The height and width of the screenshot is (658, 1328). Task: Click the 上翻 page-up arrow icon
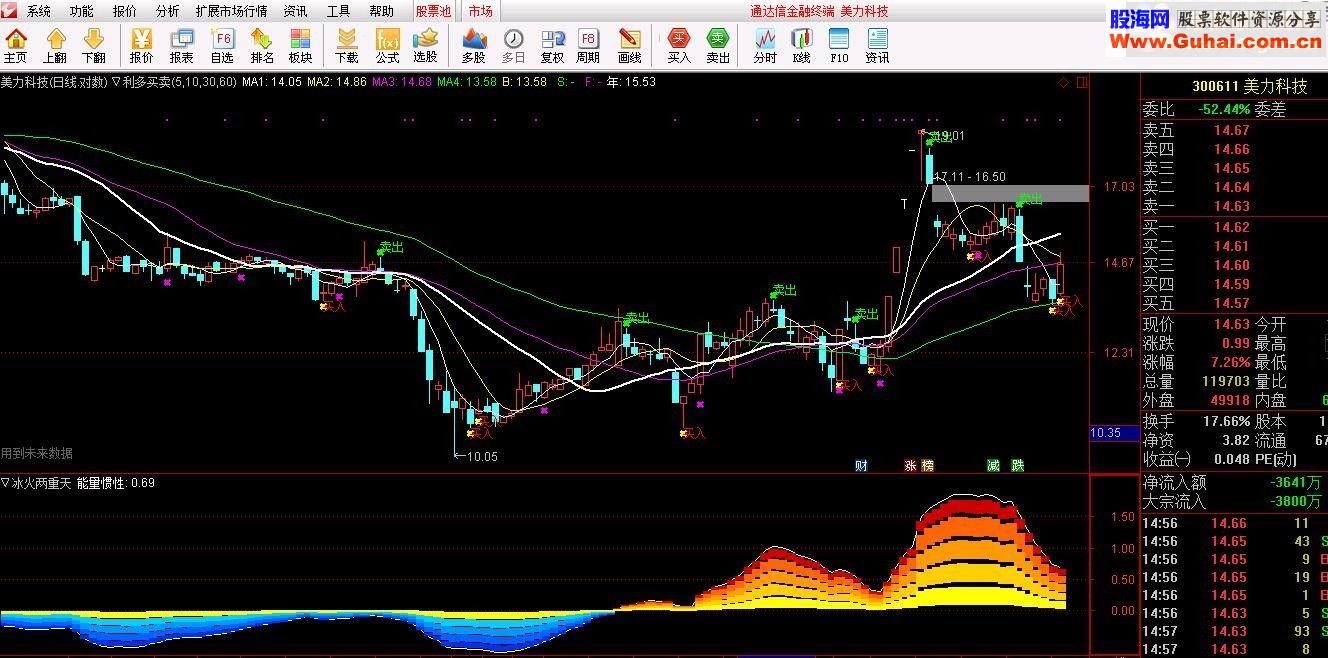[55, 46]
